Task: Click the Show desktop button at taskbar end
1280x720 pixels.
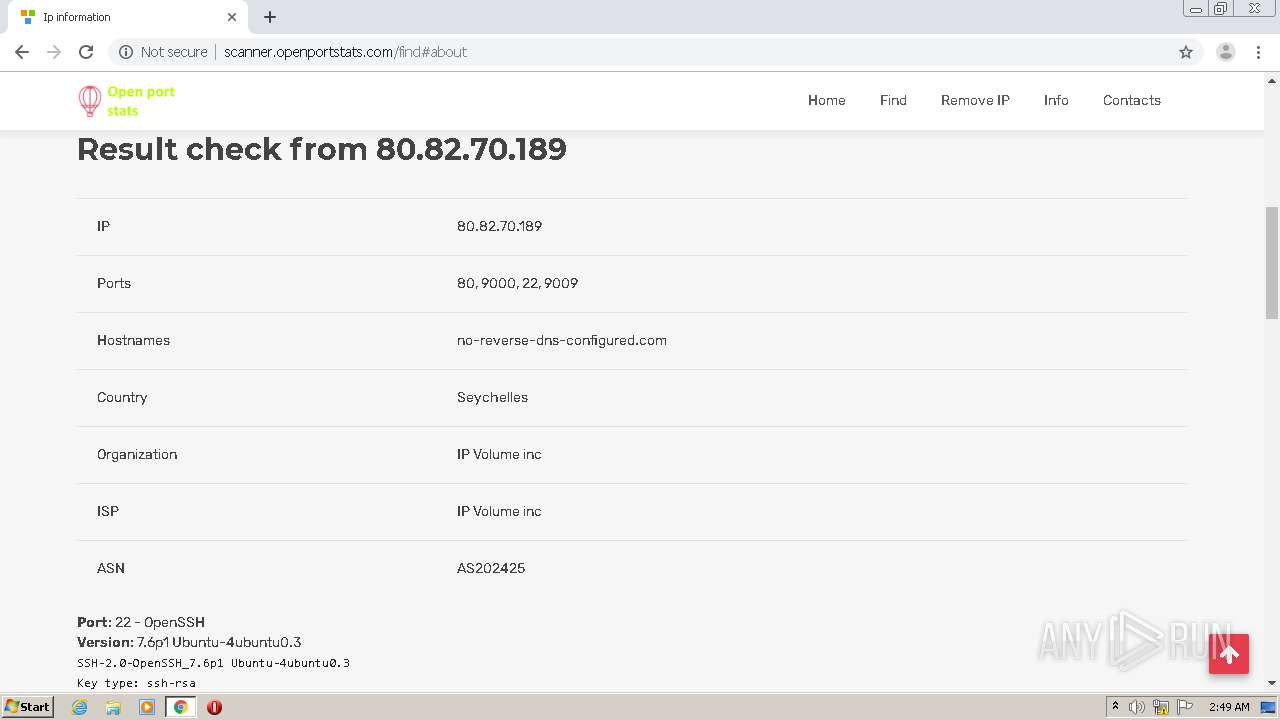Action: coord(1269,707)
